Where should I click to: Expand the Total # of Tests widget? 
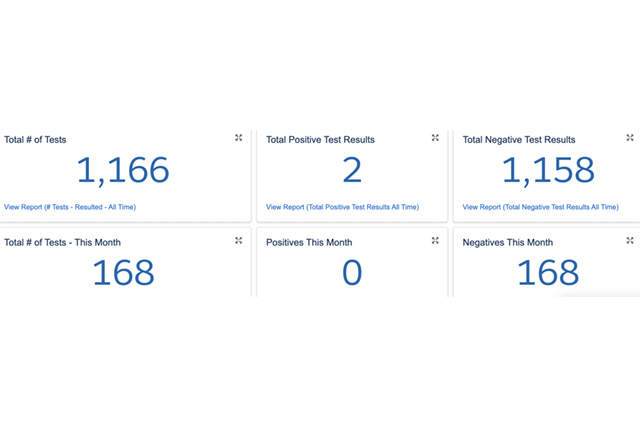(239, 138)
